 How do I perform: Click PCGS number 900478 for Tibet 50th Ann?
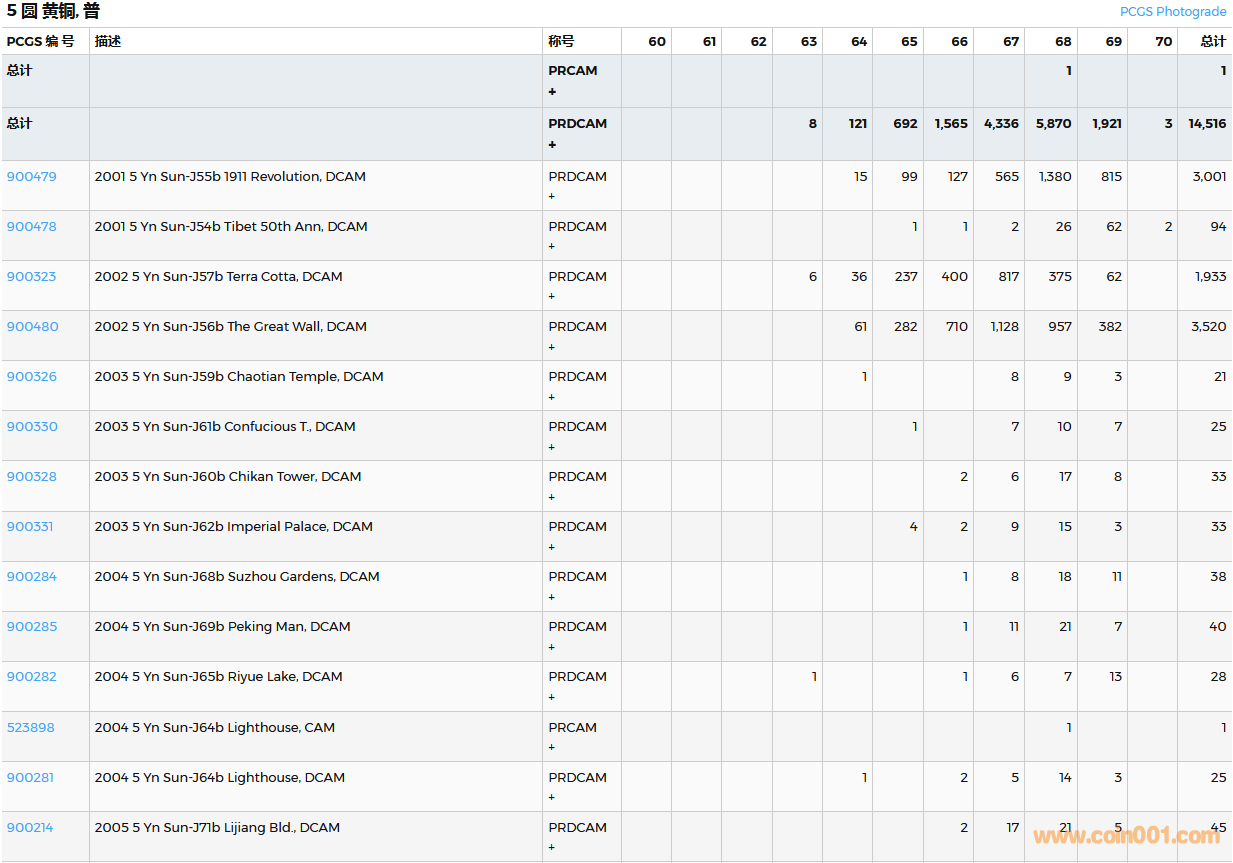[32, 227]
